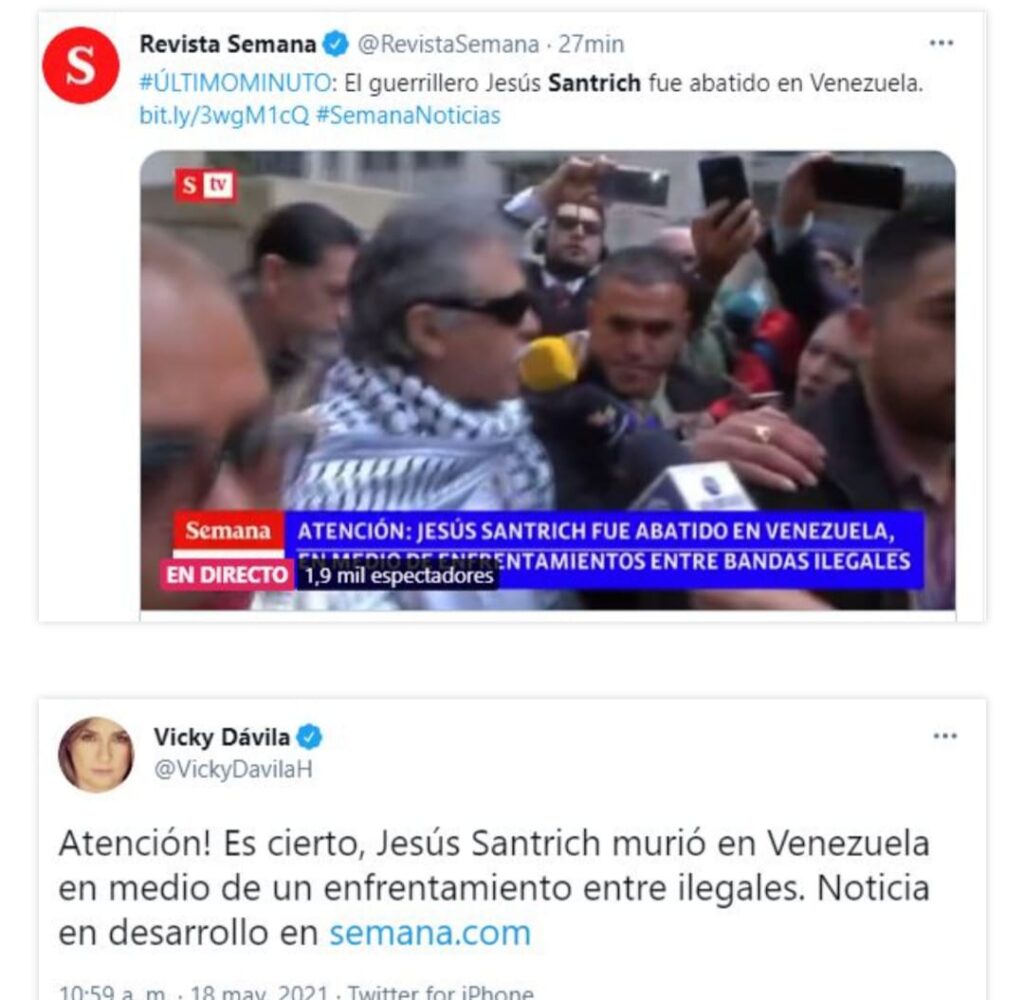
Task: Open the 18 may. 2021 tweet date
Action: tap(259, 992)
